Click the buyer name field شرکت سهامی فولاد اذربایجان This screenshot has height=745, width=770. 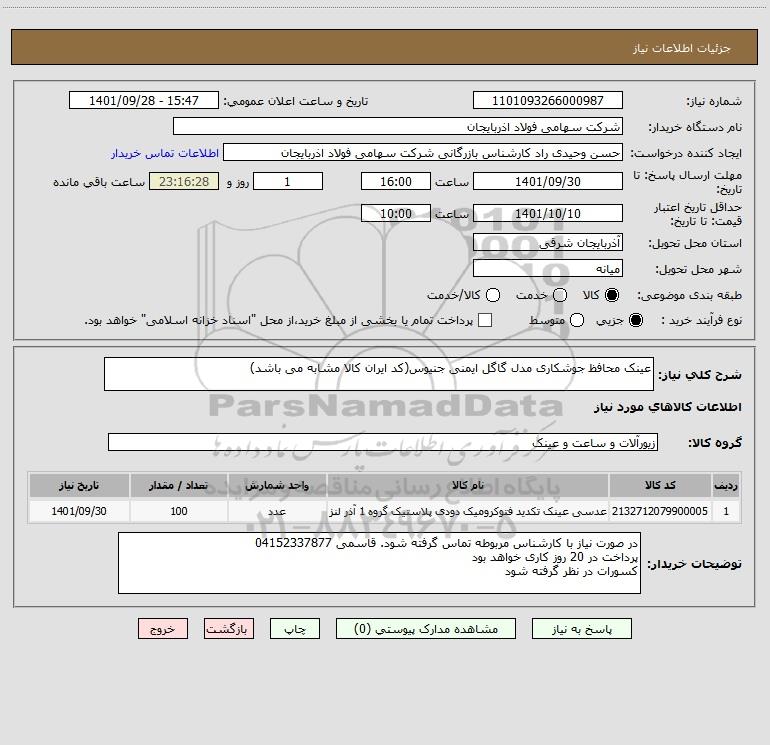[x=398, y=126]
